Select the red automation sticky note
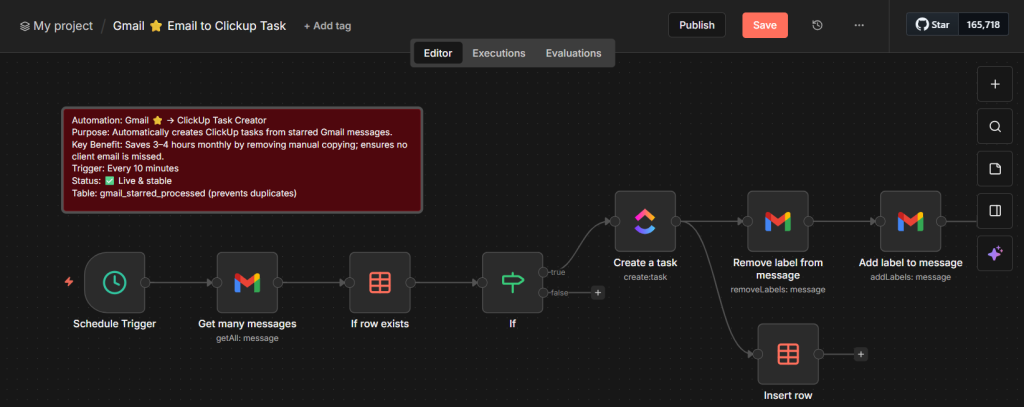The image size is (1024, 407). [242, 160]
